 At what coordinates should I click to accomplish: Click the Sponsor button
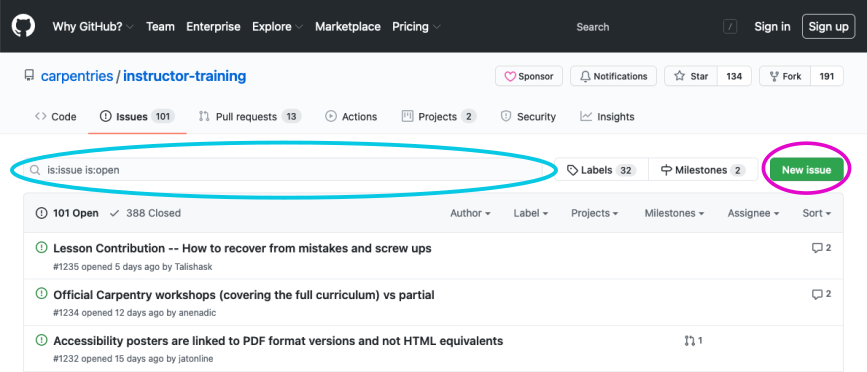click(529, 76)
